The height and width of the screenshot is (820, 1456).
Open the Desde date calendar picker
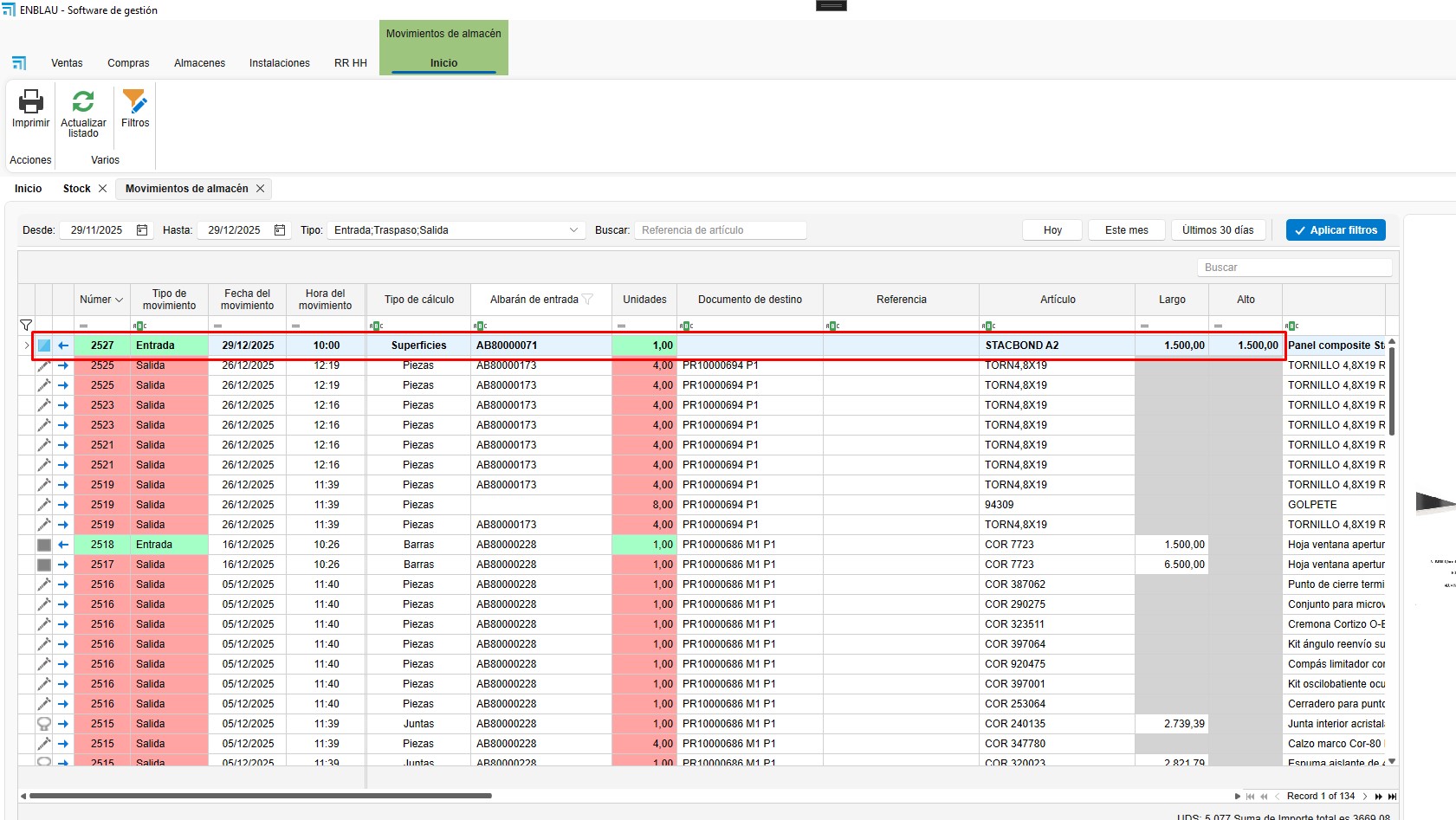[142, 230]
